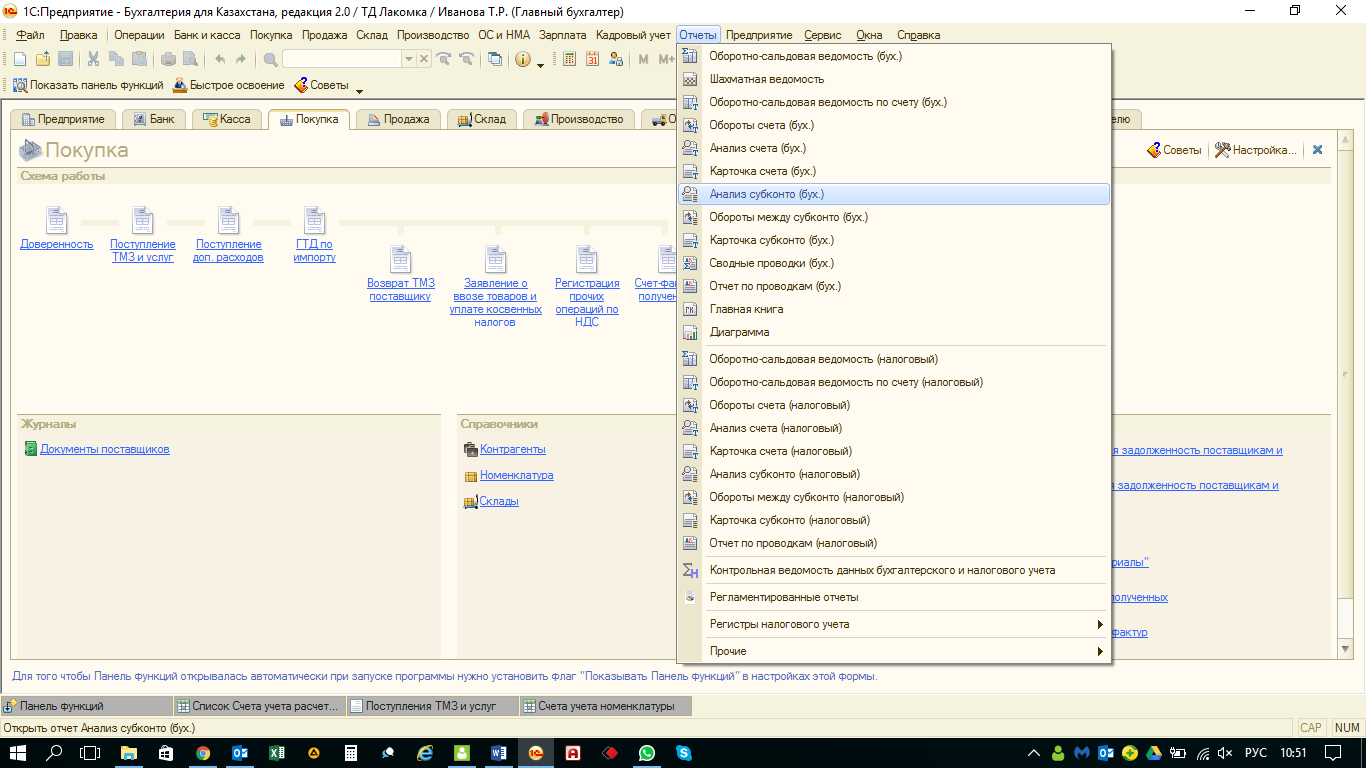Open the Склады reference link
Viewport: 1366px width, 768px height.
499,501
